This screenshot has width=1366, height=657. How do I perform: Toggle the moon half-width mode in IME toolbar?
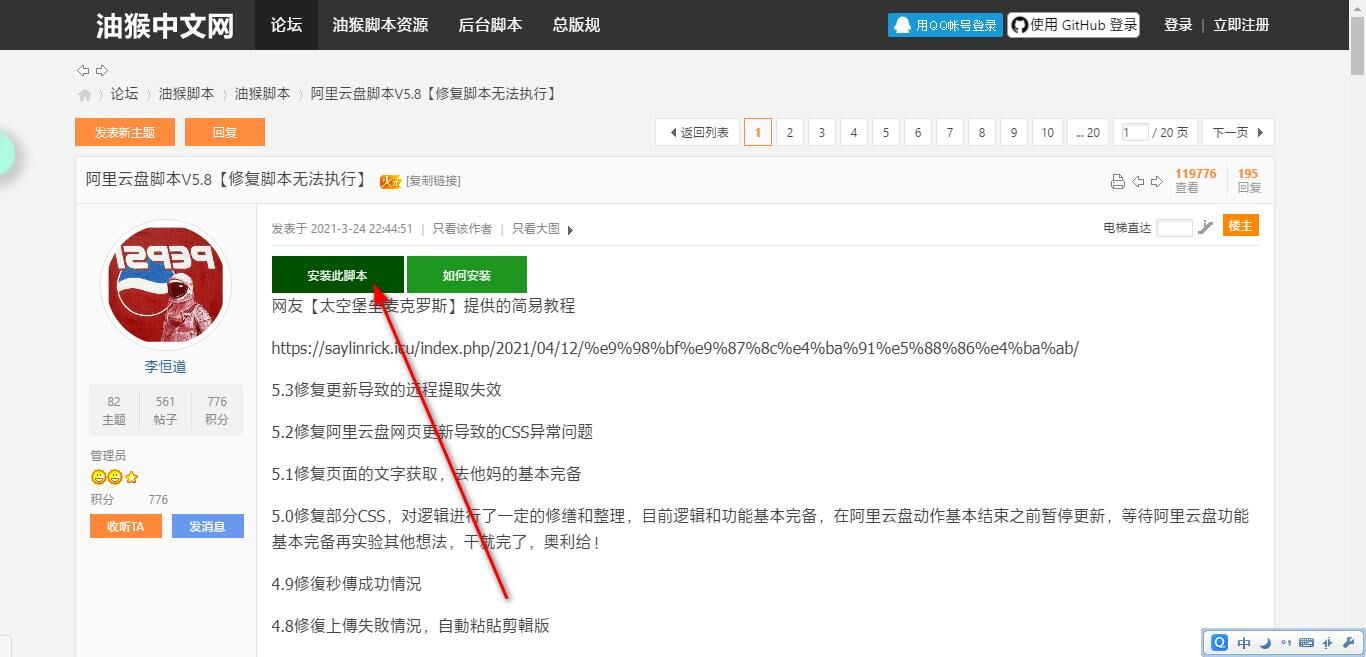(1265, 643)
